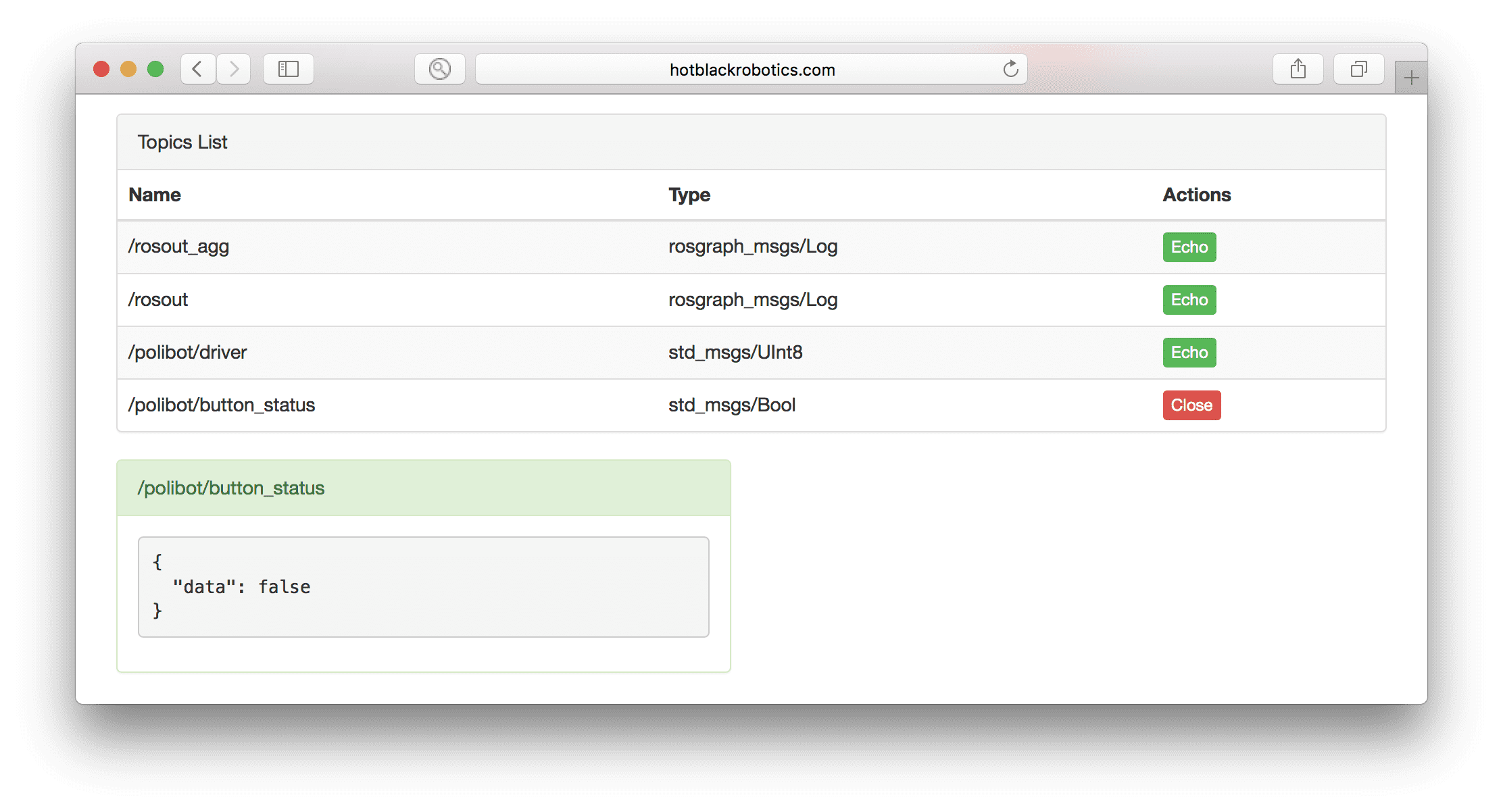Click Echo for the /rosout_agg topic
This screenshot has width=1503, height=812.
[x=1189, y=247]
